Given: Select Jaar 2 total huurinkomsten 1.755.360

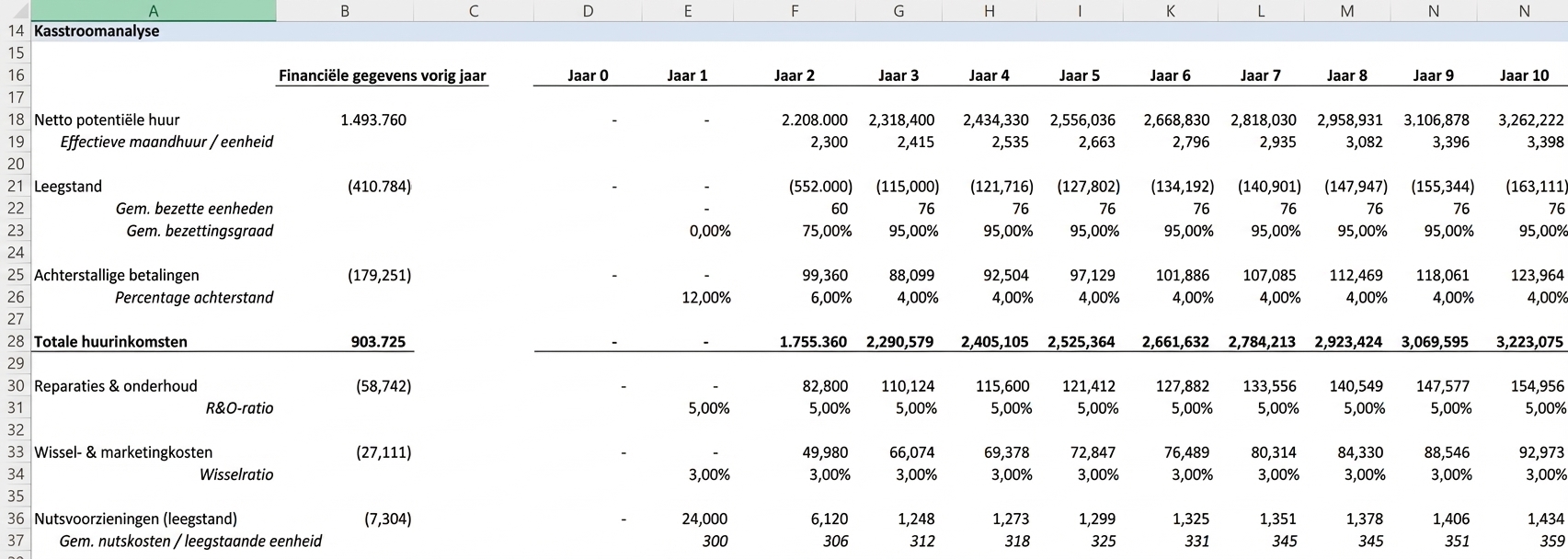Looking at the screenshot, I should (813, 342).
